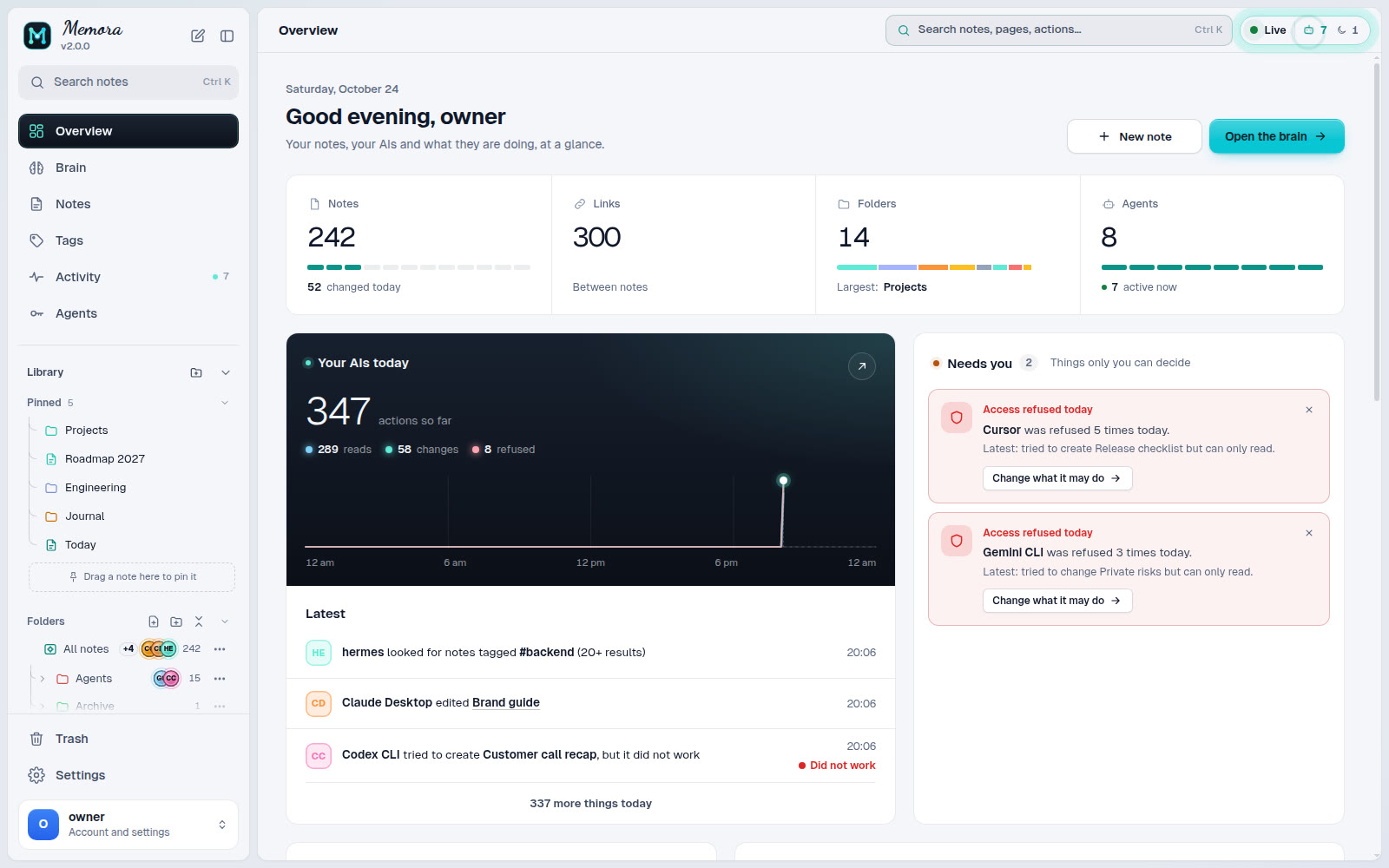
Task: Open the owner account switcher
Action: click(128, 825)
